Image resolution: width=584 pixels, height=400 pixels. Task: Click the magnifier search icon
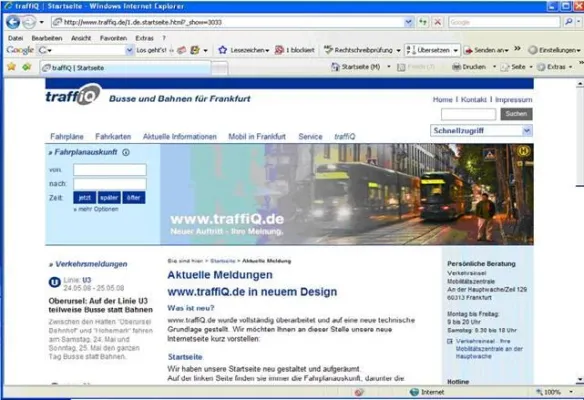(x=569, y=22)
